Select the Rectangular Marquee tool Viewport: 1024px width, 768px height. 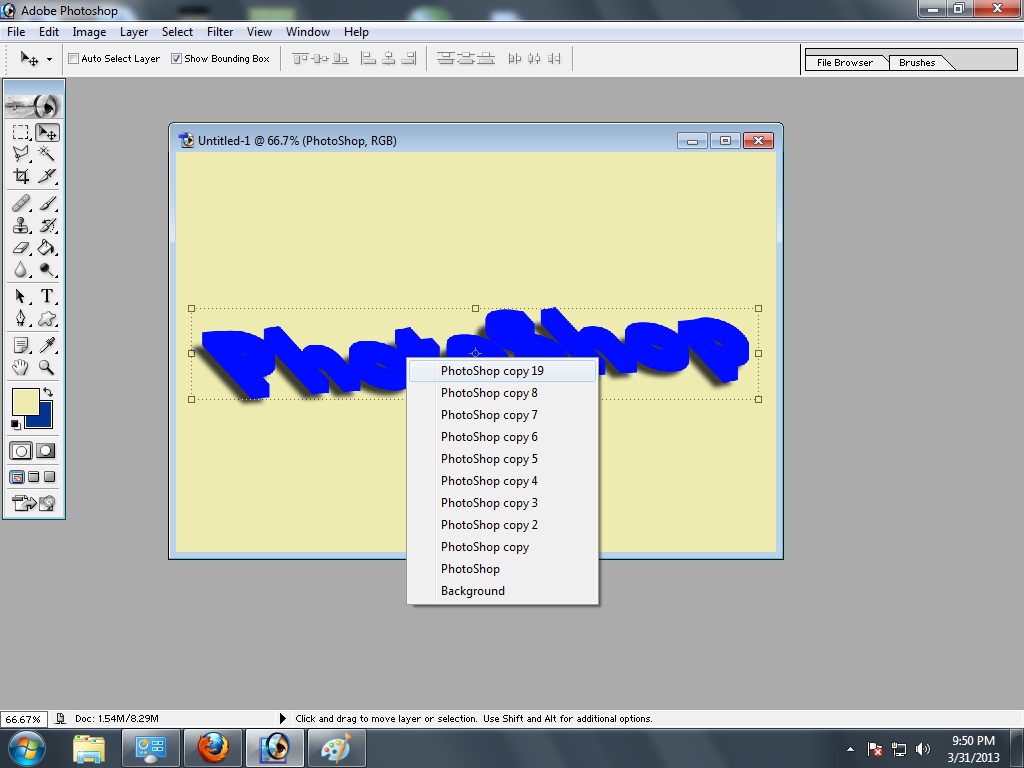(20, 133)
